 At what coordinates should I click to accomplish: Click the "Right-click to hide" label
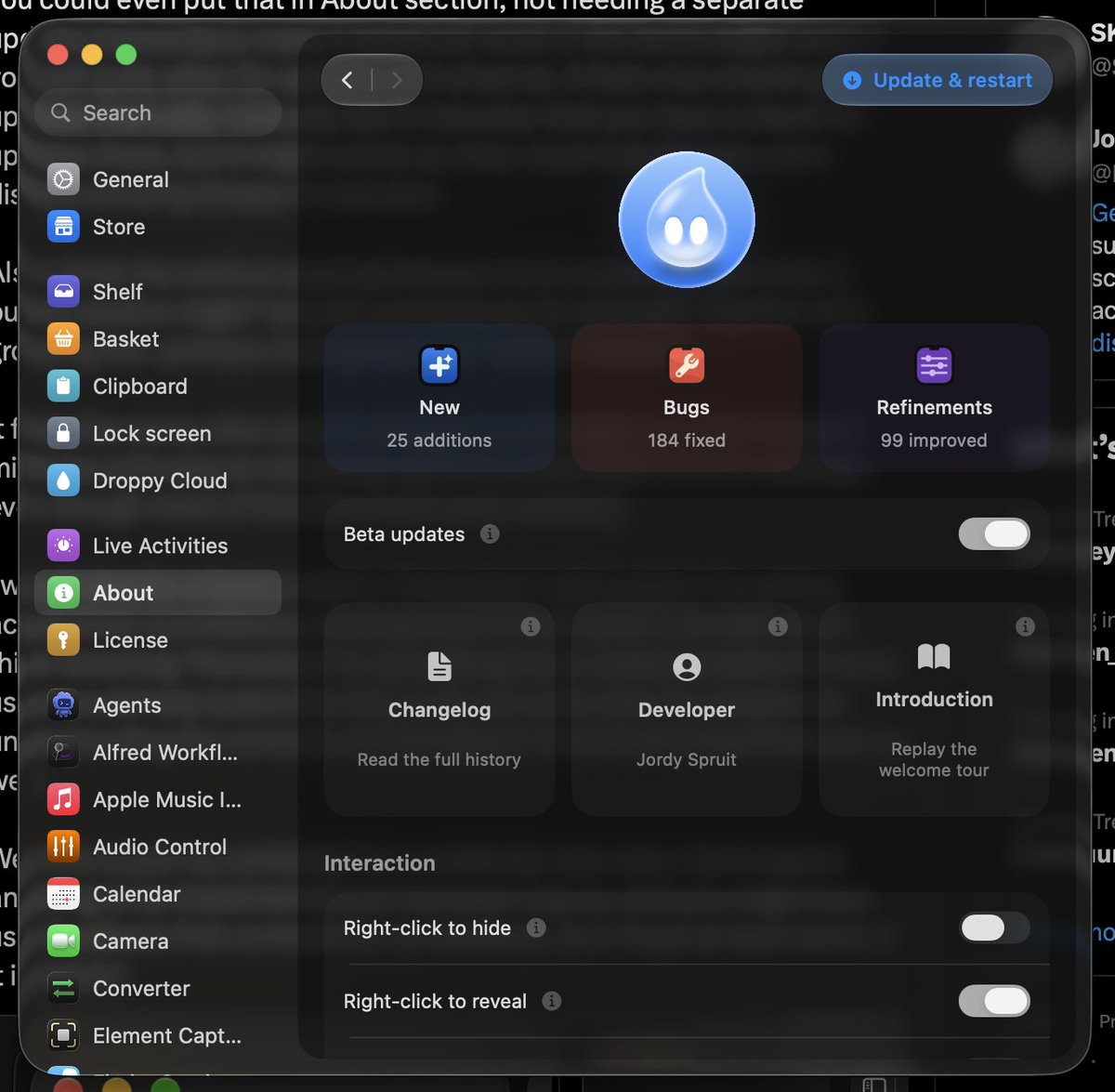point(427,928)
